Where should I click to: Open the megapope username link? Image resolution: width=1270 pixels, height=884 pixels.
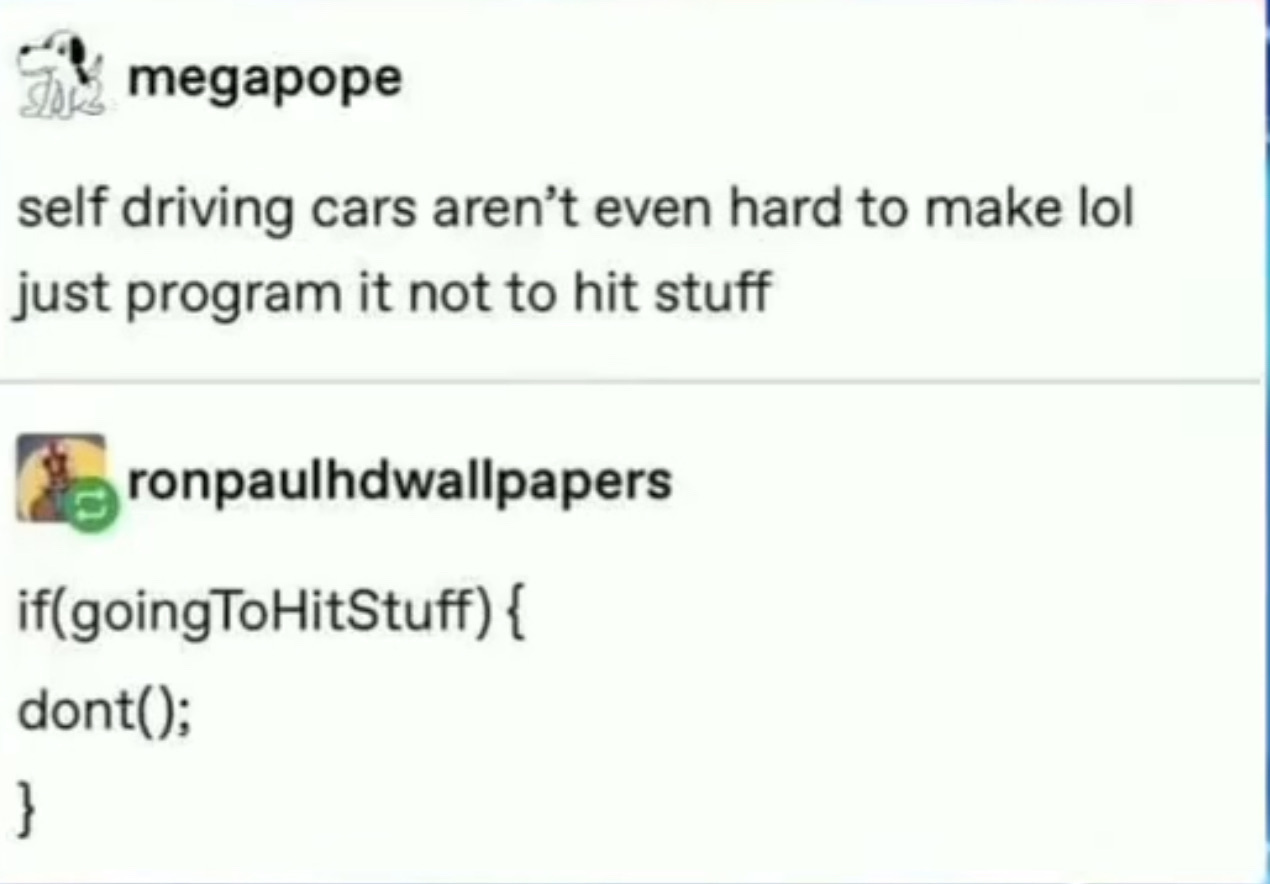[x=266, y=78]
